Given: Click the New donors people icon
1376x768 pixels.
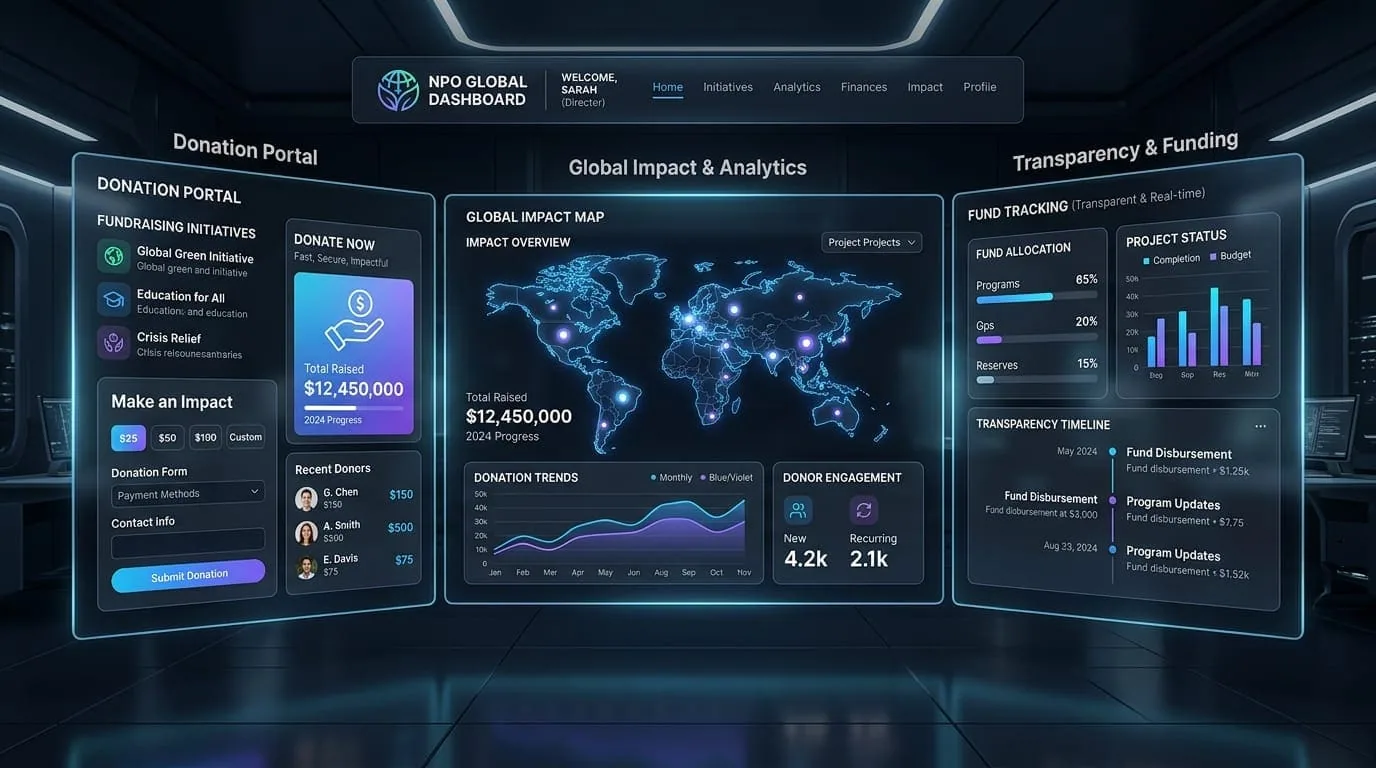Looking at the screenshot, I should pyautogui.click(x=798, y=510).
